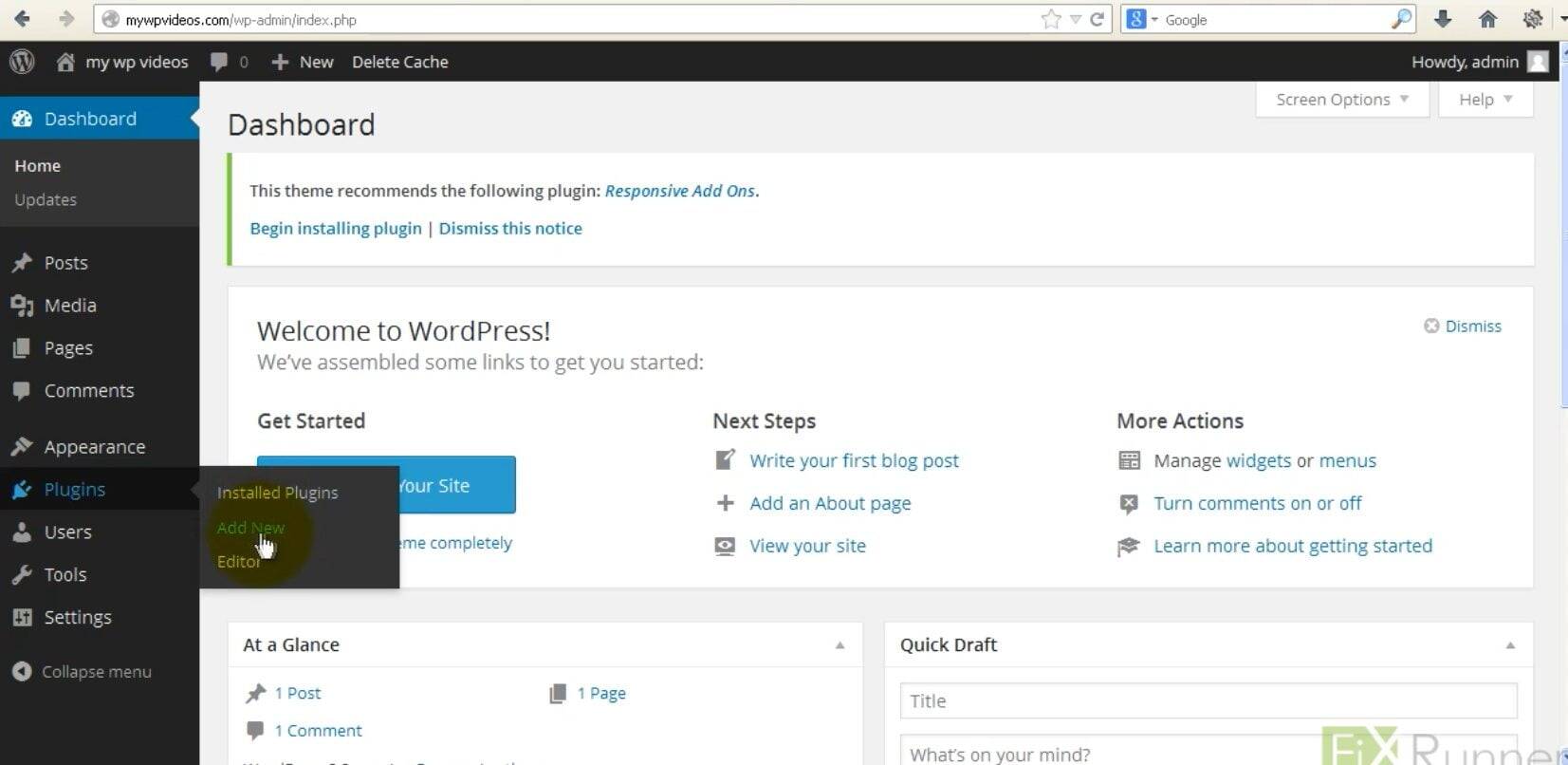This screenshot has height=765, width=1568.
Task: Click Begin installing plugin link
Action: (336, 229)
